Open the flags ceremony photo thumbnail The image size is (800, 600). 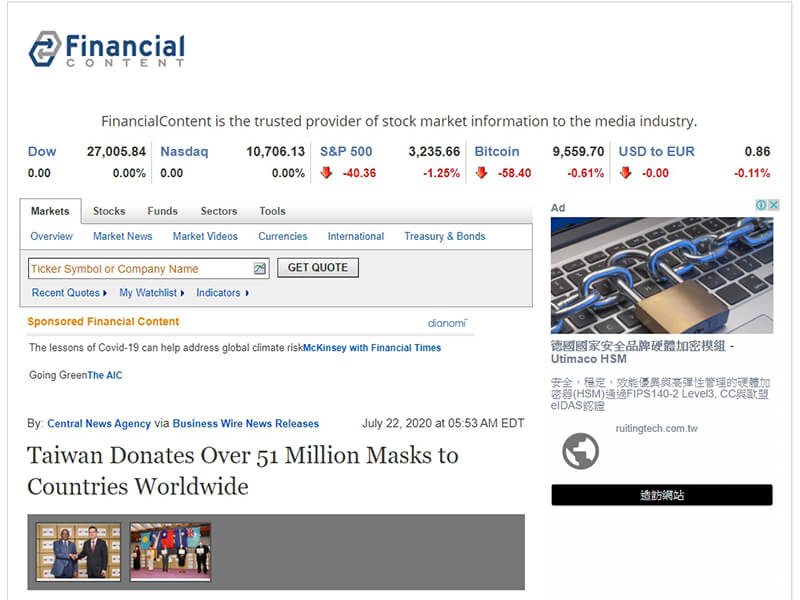pos(170,552)
